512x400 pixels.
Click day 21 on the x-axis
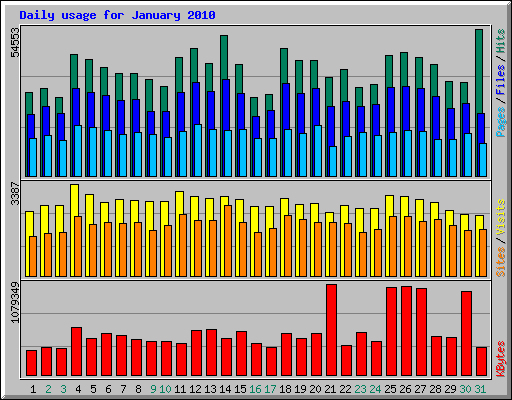330,389
